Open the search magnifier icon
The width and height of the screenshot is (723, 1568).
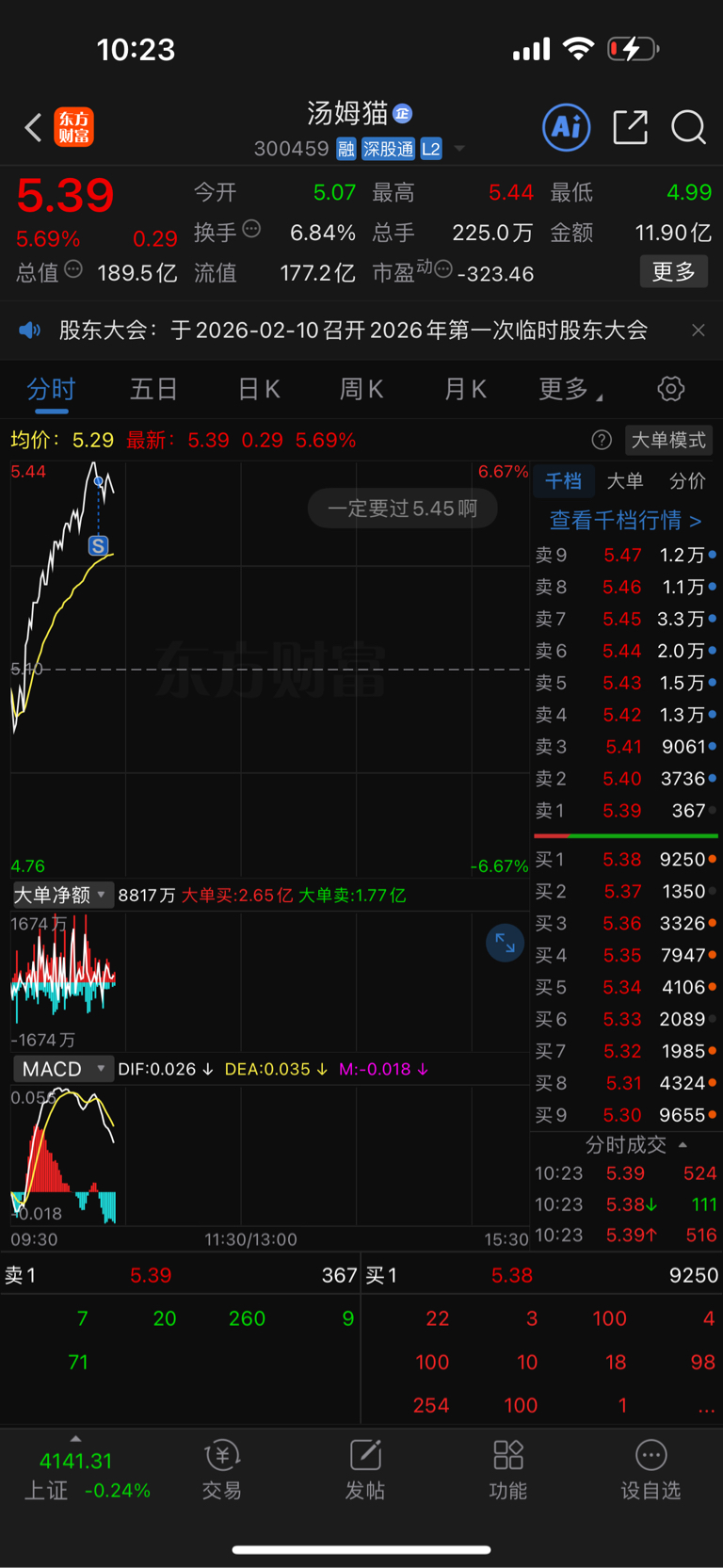[x=688, y=127]
